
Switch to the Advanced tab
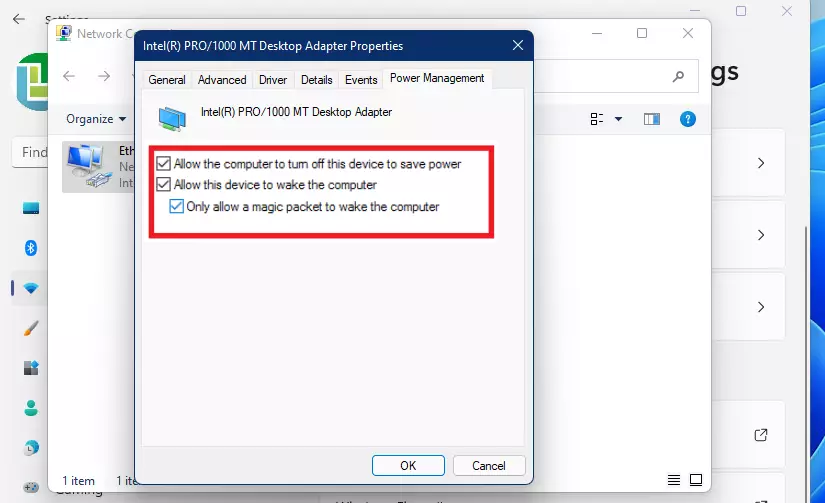(222, 79)
